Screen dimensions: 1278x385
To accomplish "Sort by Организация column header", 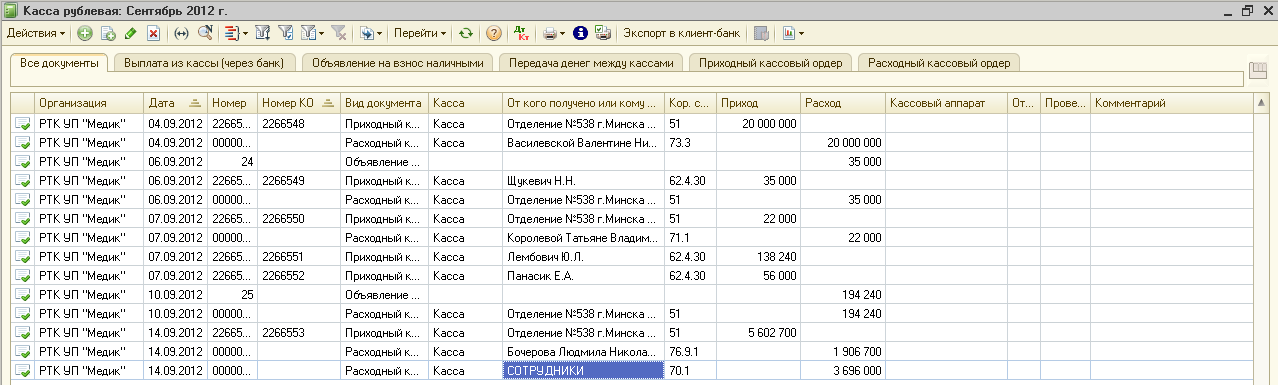I will coord(89,103).
